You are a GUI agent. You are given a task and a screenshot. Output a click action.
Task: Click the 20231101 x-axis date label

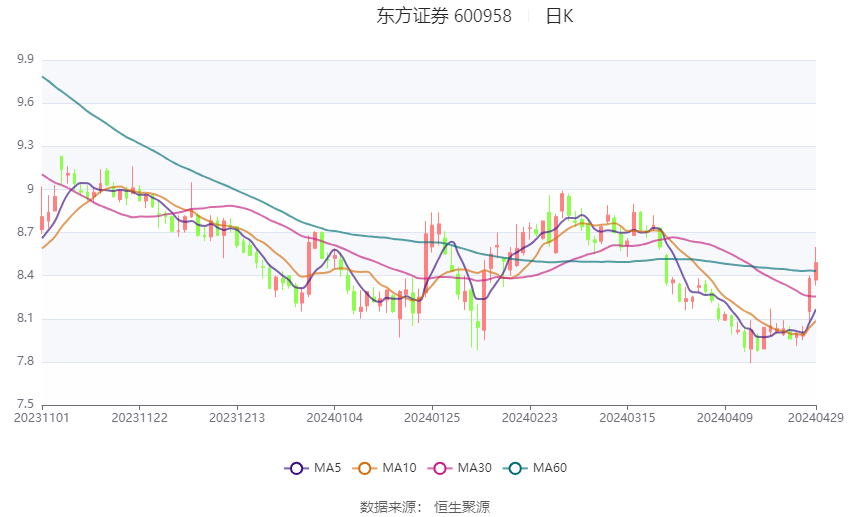tap(42, 418)
